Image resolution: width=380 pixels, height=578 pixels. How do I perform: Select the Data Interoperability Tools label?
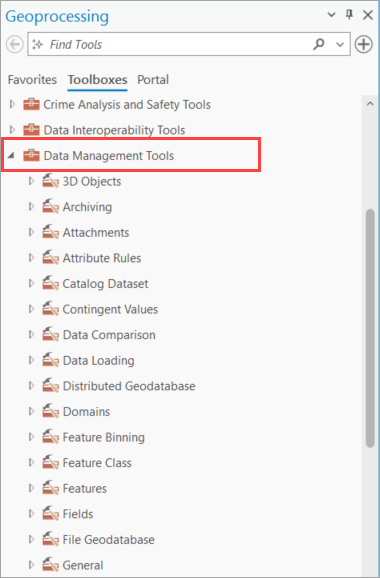pos(114,130)
